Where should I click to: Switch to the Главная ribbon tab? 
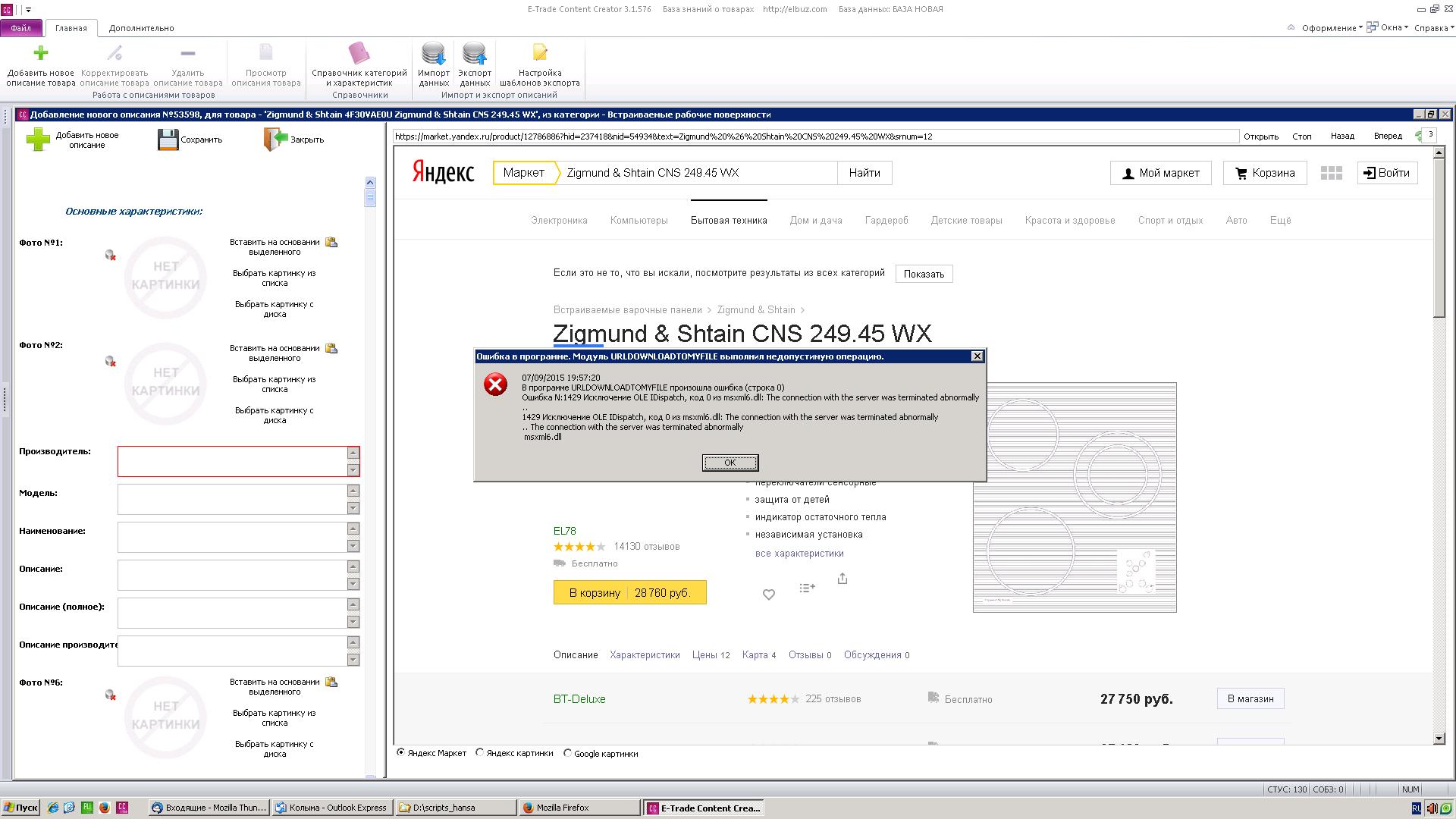click(x=71, y=28)
